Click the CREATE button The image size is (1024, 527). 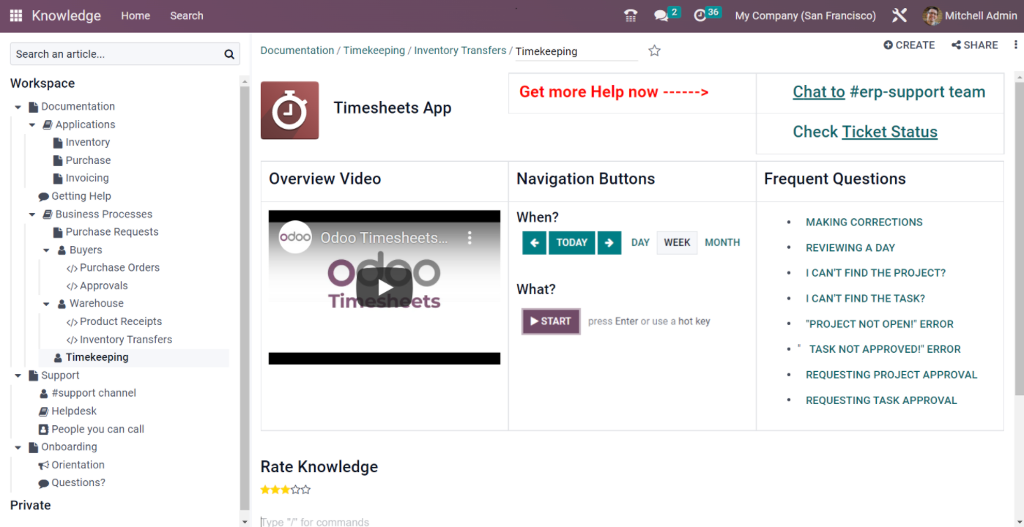point(909,45)
